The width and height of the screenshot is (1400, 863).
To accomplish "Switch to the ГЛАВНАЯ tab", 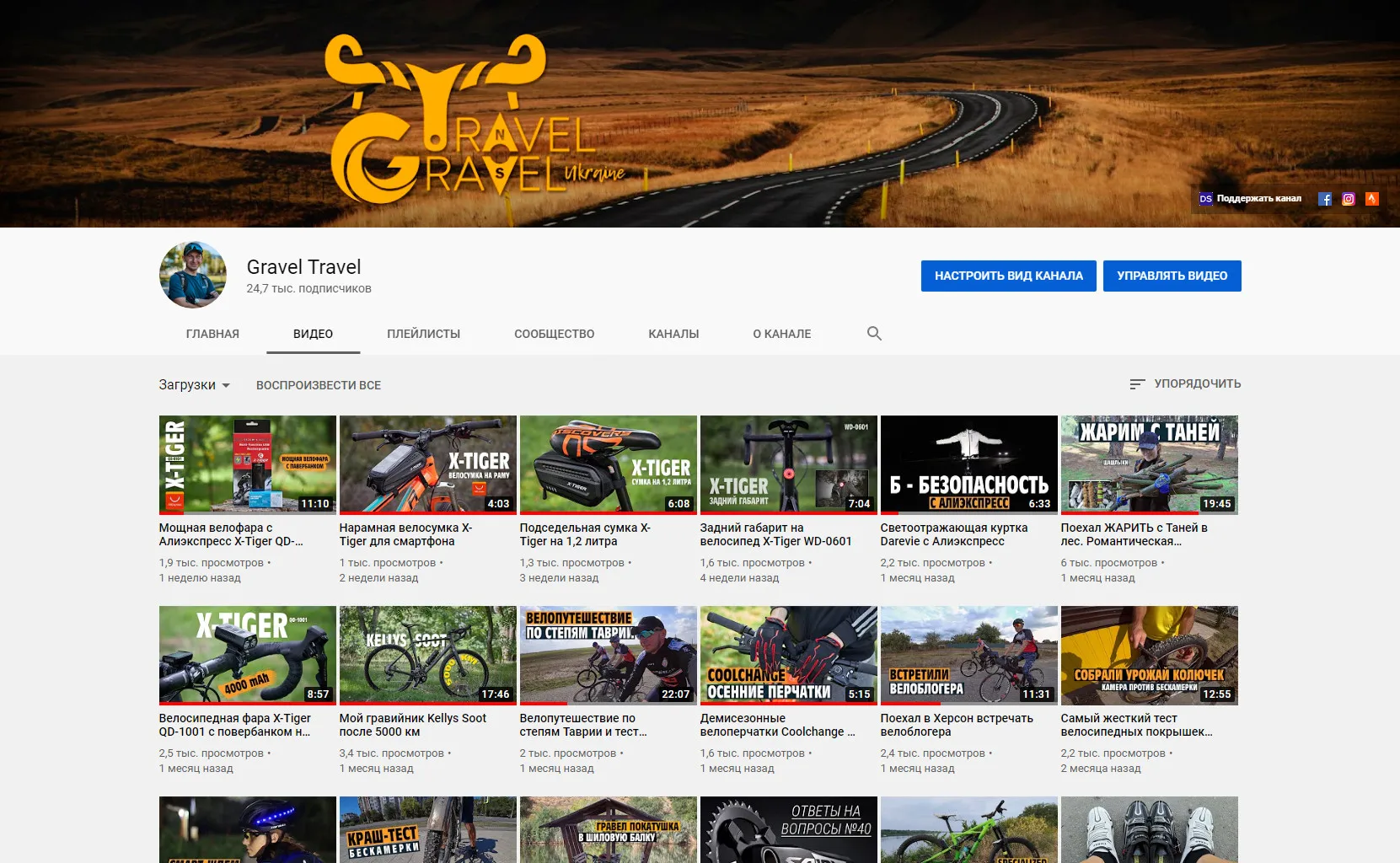I will 212,334.
